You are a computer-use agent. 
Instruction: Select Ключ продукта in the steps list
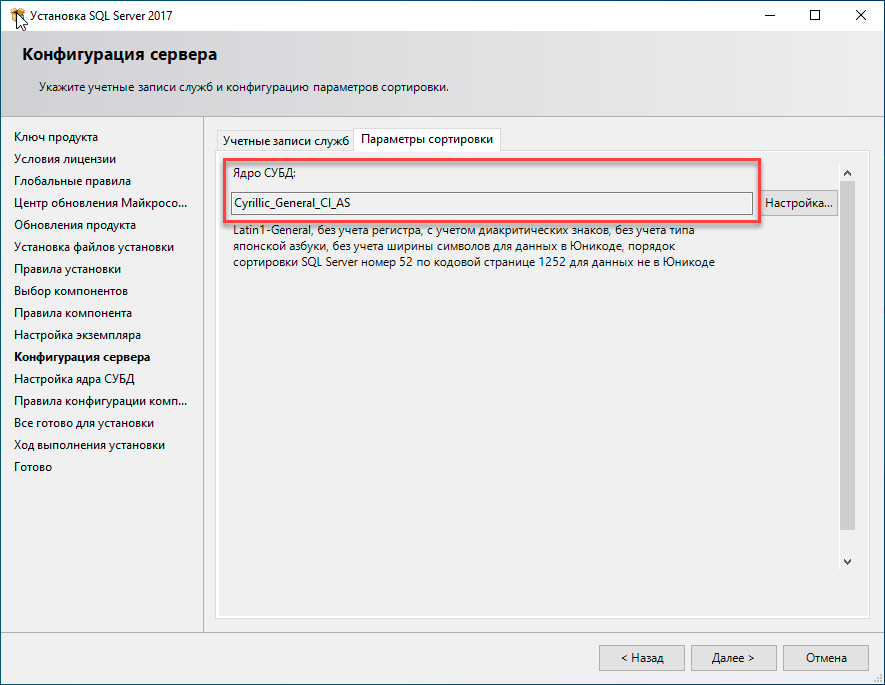(x=56, y=137)
